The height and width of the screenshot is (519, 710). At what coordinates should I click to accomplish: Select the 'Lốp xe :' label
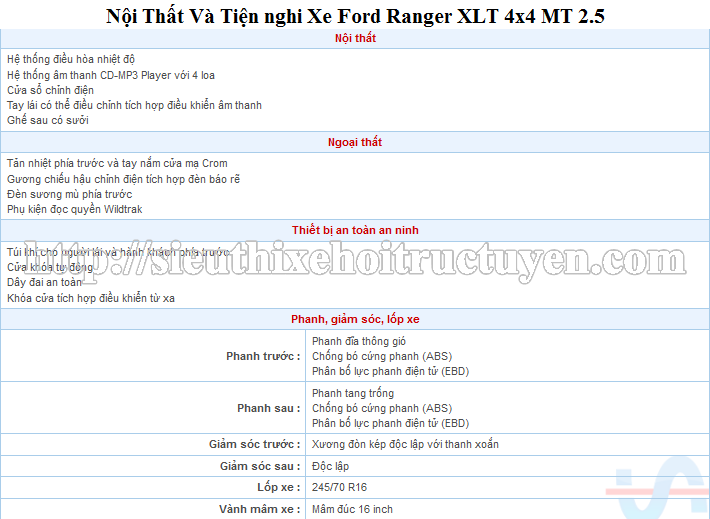[x=279, y=487]
